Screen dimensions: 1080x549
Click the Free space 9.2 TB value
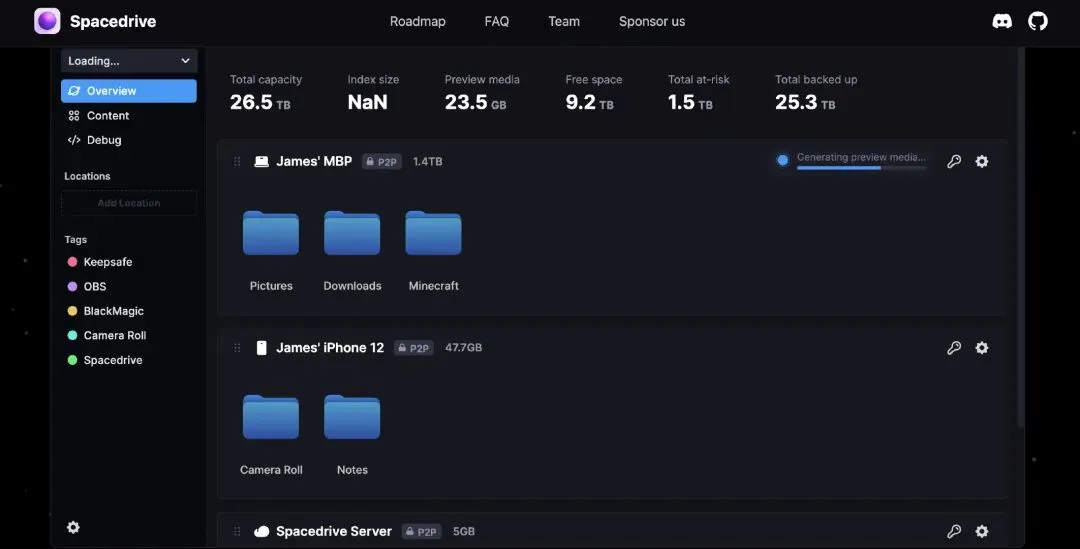(590, 102)
